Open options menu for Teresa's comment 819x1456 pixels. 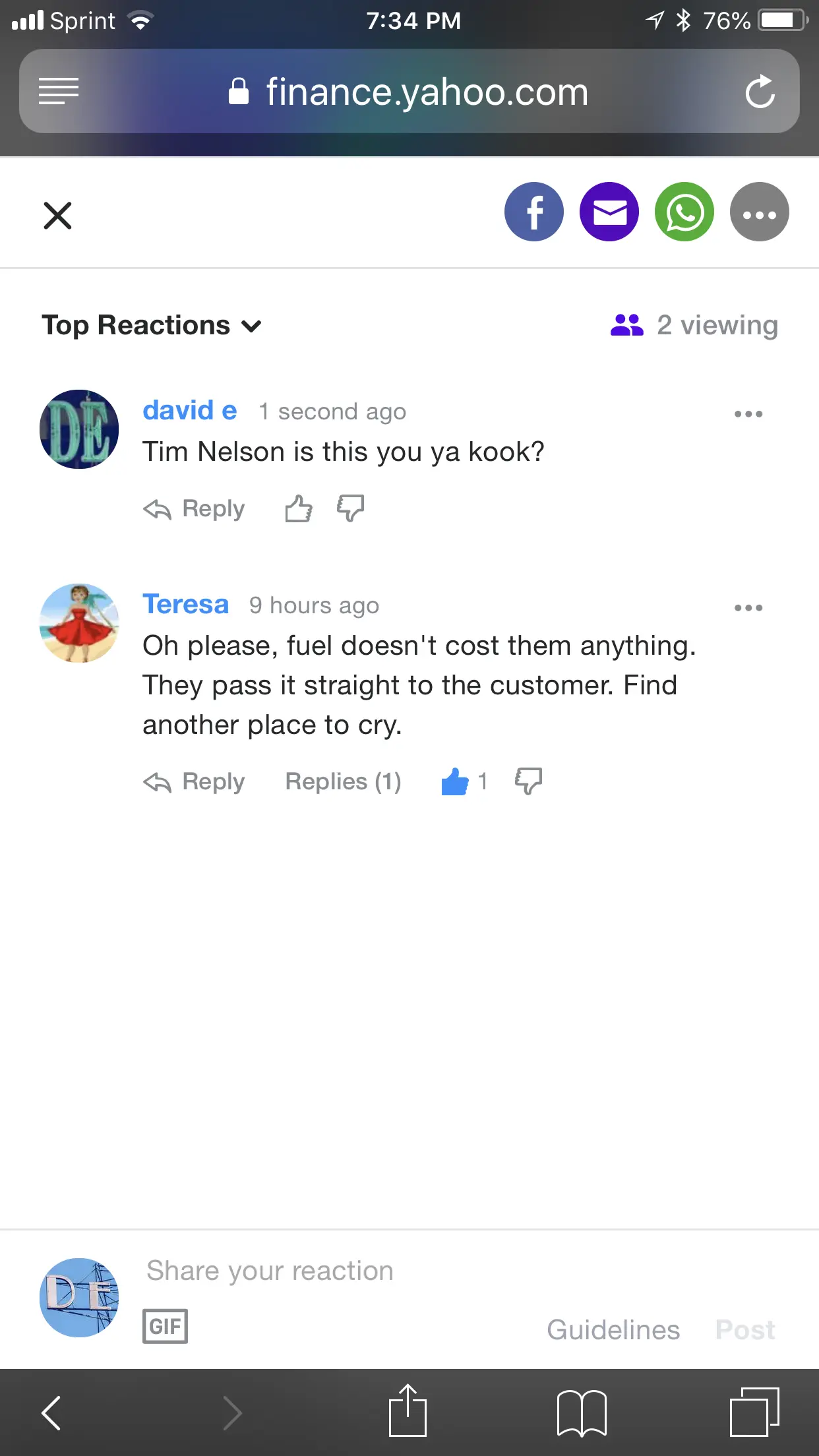(x=748, y=608)
